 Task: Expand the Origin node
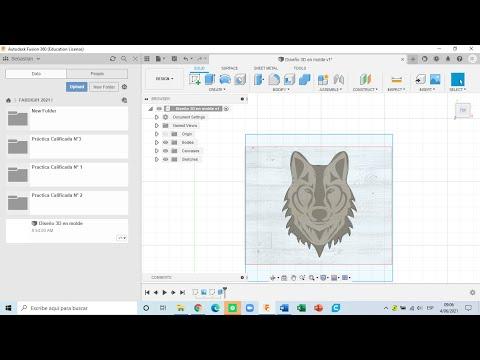[156, 134]
